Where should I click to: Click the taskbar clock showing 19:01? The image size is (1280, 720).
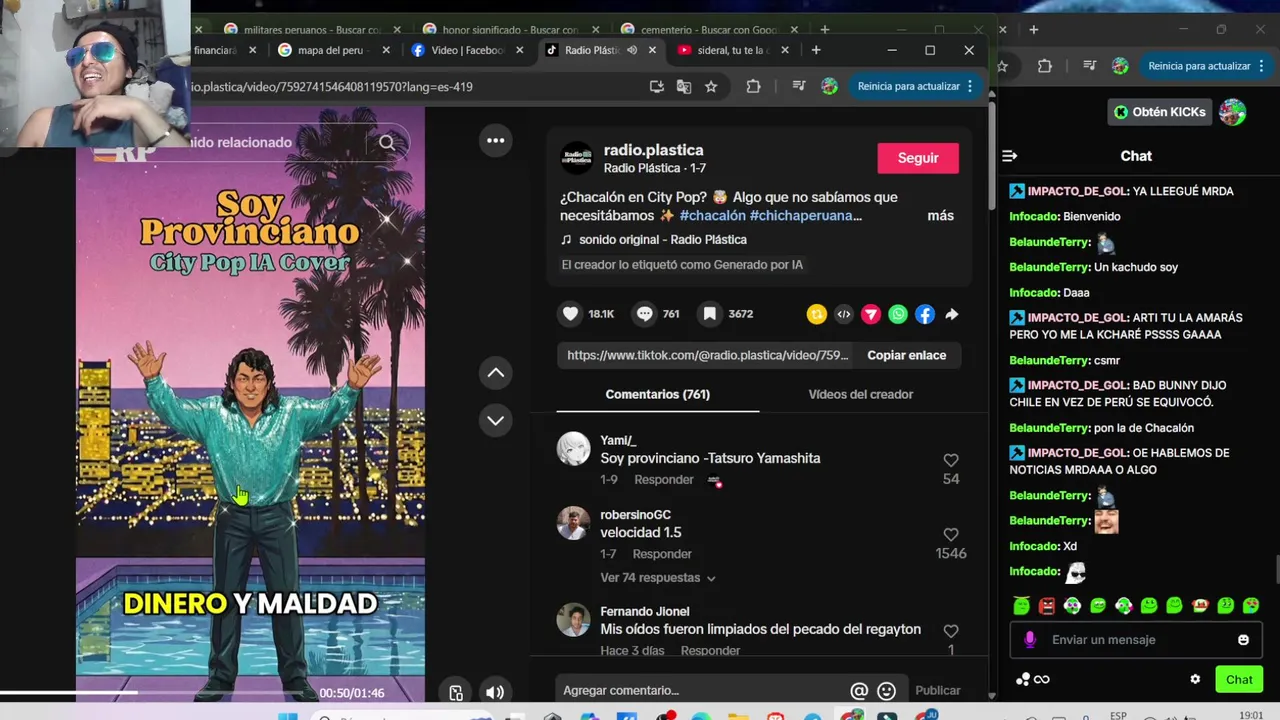point(1251,716)
